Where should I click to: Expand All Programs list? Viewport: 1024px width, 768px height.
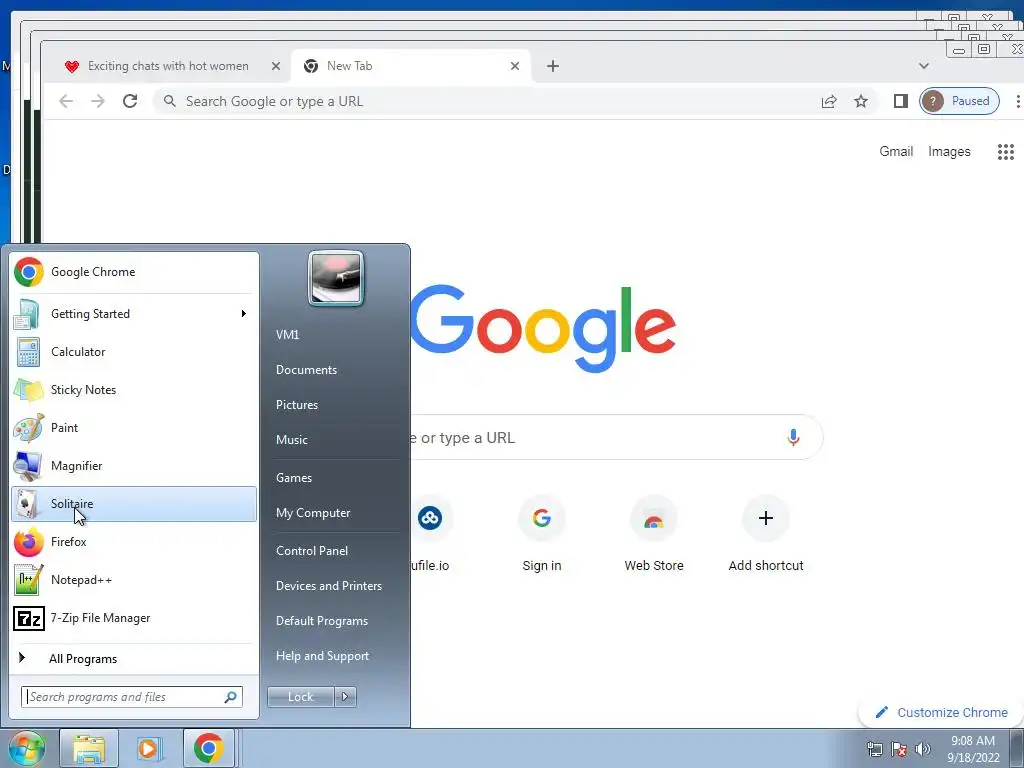(x=134, y=658)
